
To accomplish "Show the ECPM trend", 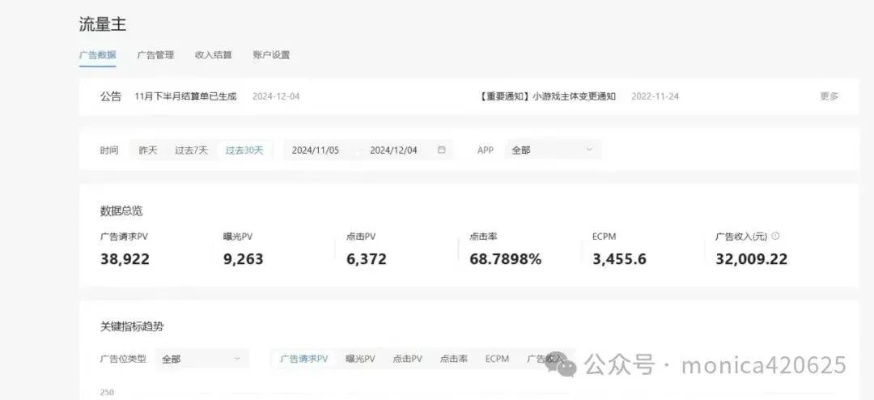I will click(497, 359).
